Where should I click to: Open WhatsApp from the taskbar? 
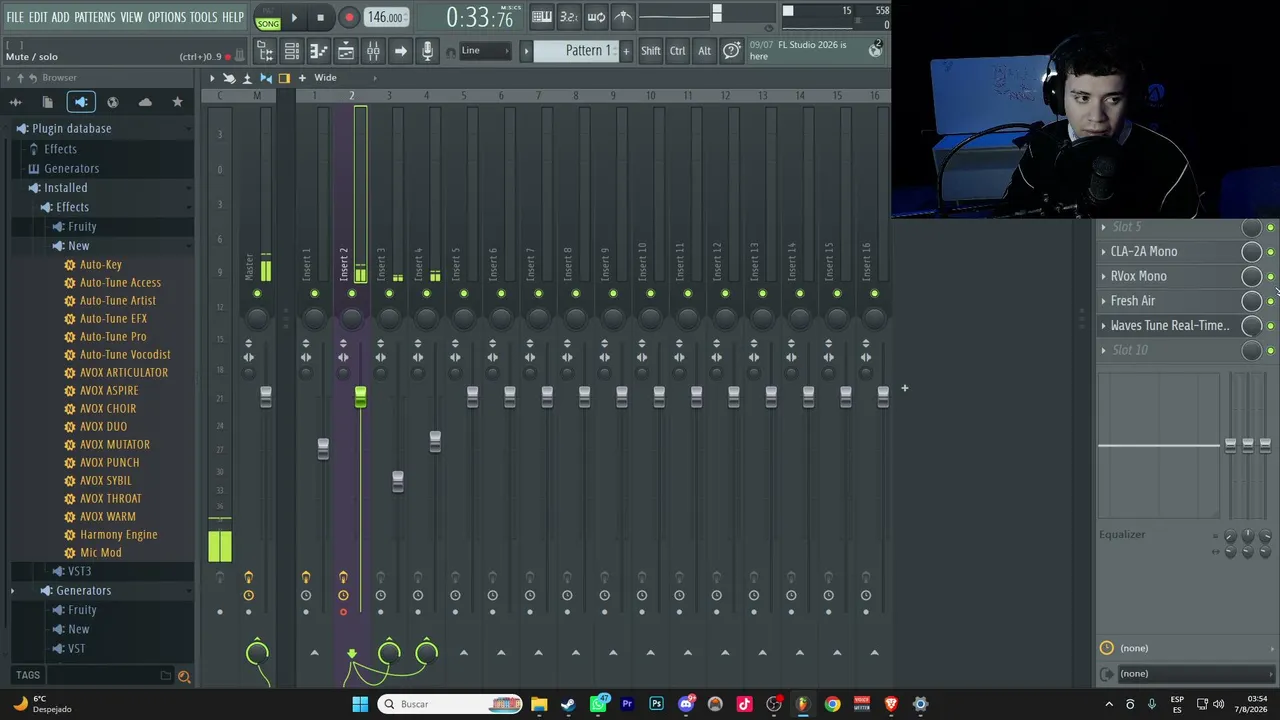(x=598, y=704)
